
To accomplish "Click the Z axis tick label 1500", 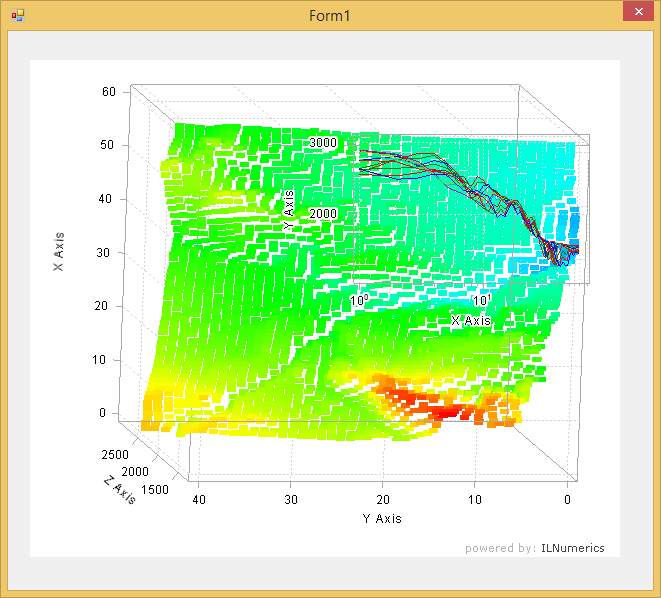I will (155, 490).
